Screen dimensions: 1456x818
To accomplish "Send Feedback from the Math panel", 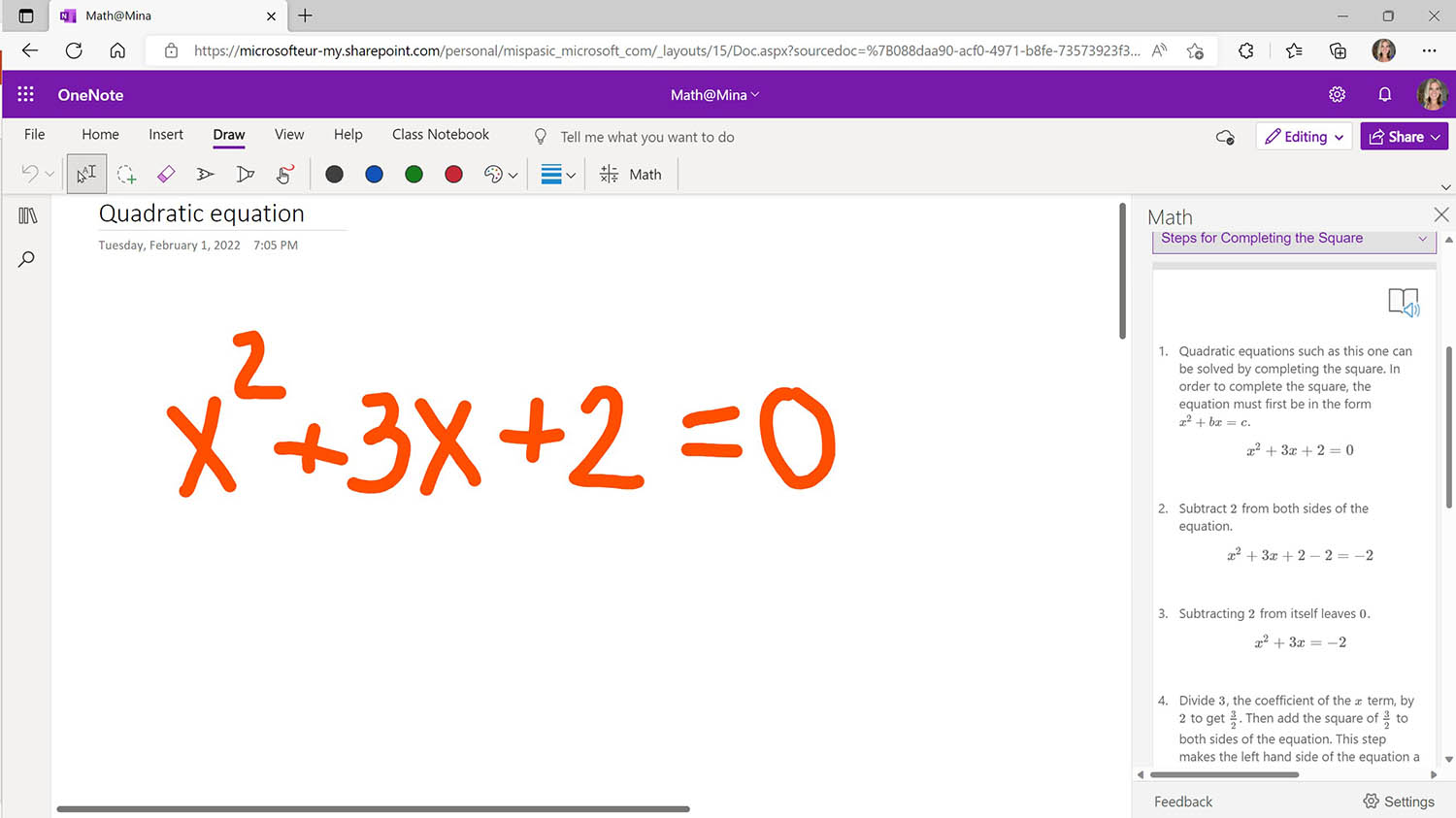I will (x=1182, y=802).
